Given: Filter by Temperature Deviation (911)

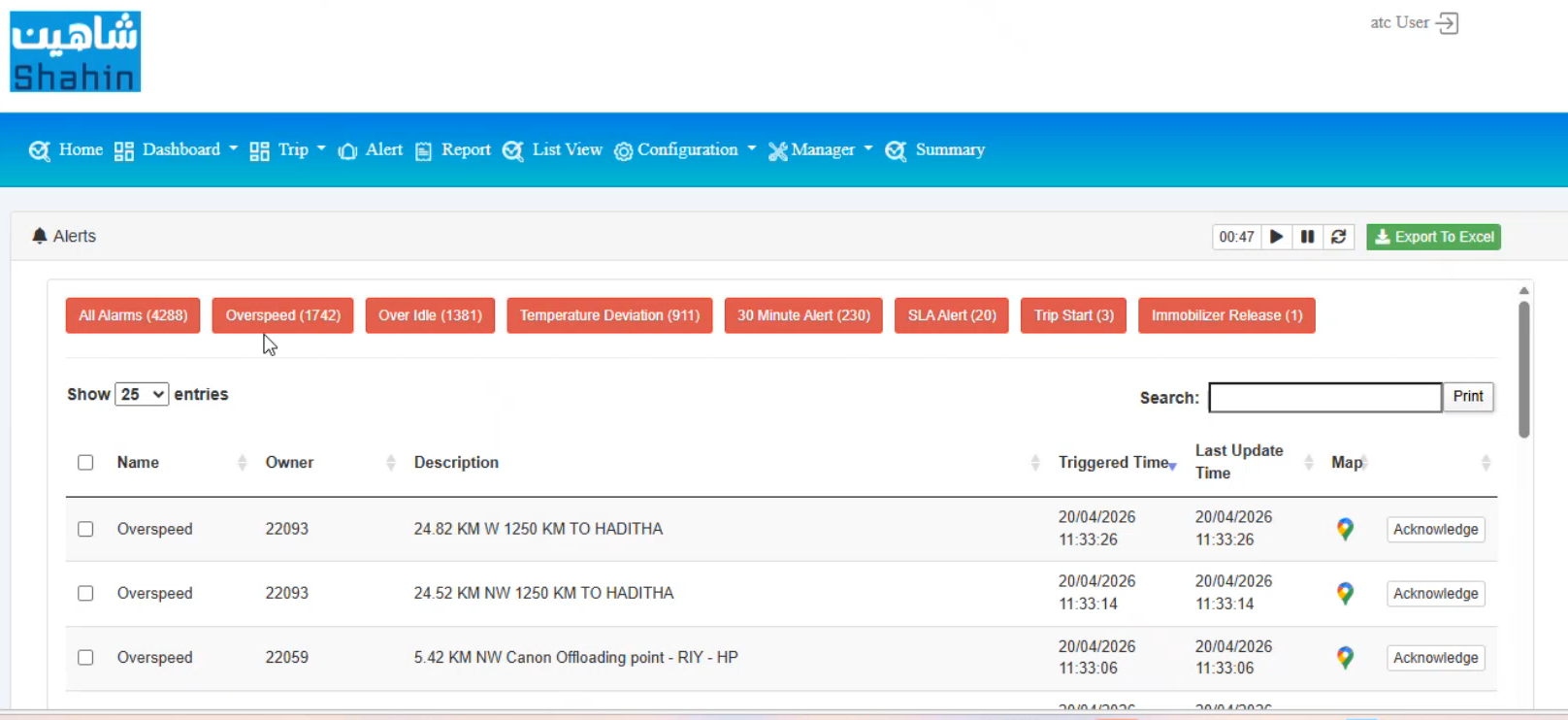Looking at the screenshot, I should 609,315.
